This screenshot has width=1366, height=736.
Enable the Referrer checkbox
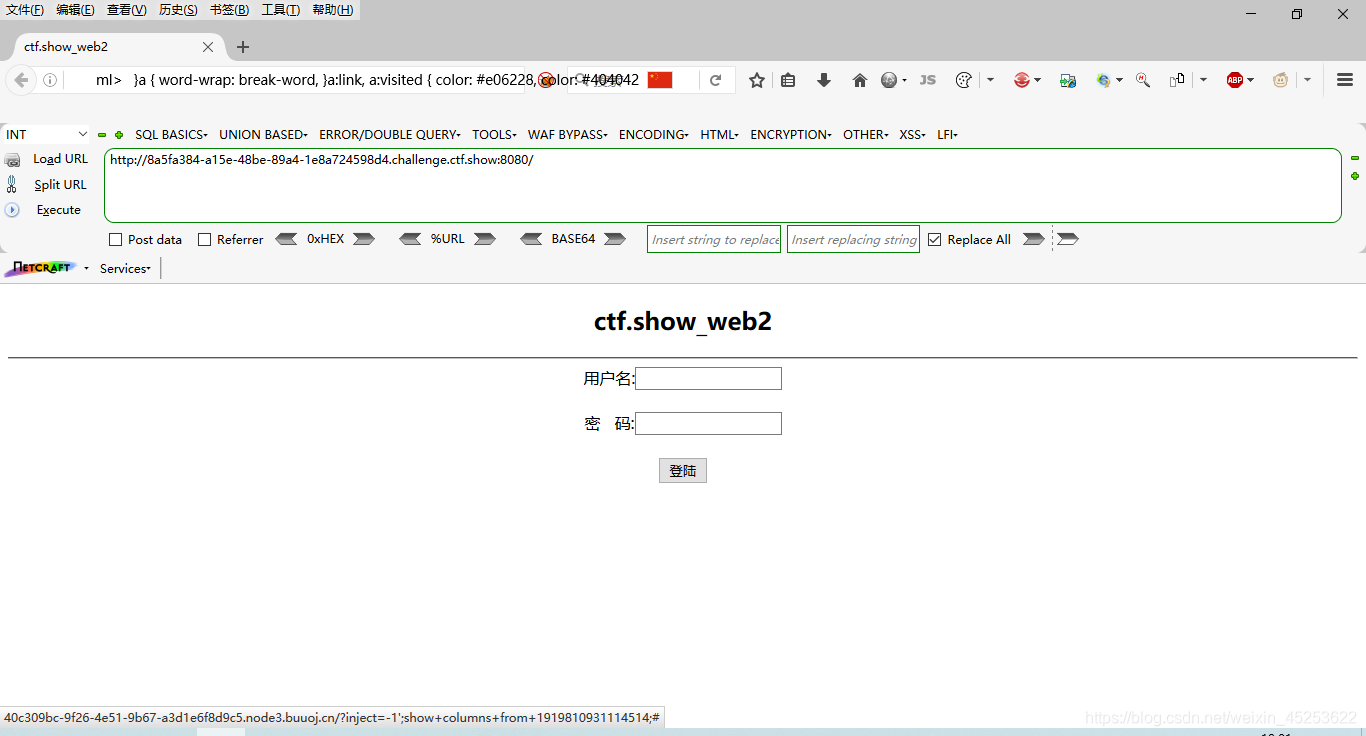click(205, 239)
